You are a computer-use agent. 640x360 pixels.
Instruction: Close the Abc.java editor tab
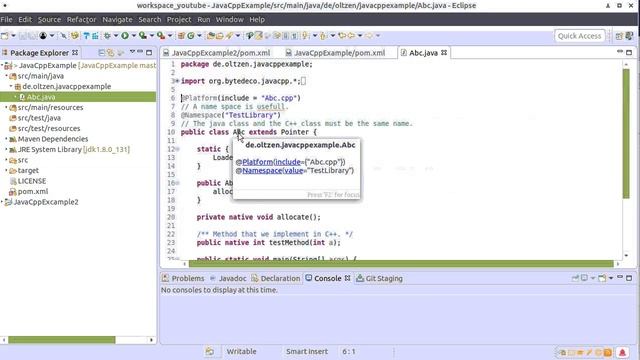coord(444,53)
